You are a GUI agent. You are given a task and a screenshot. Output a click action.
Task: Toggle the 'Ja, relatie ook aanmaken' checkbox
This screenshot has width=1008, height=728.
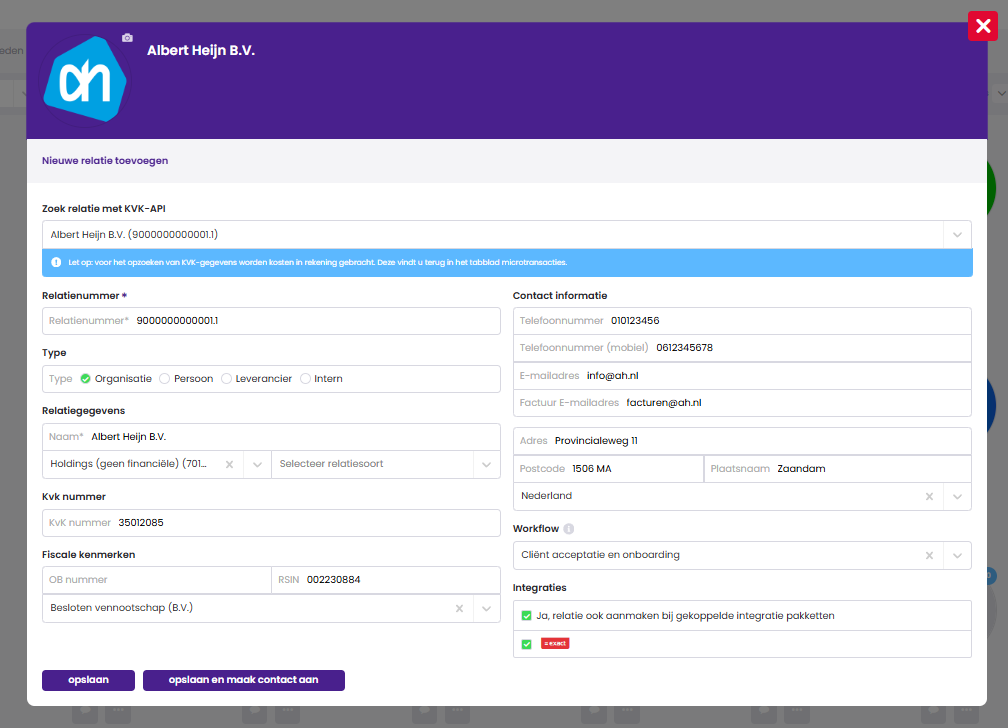(x=526, y=615)
